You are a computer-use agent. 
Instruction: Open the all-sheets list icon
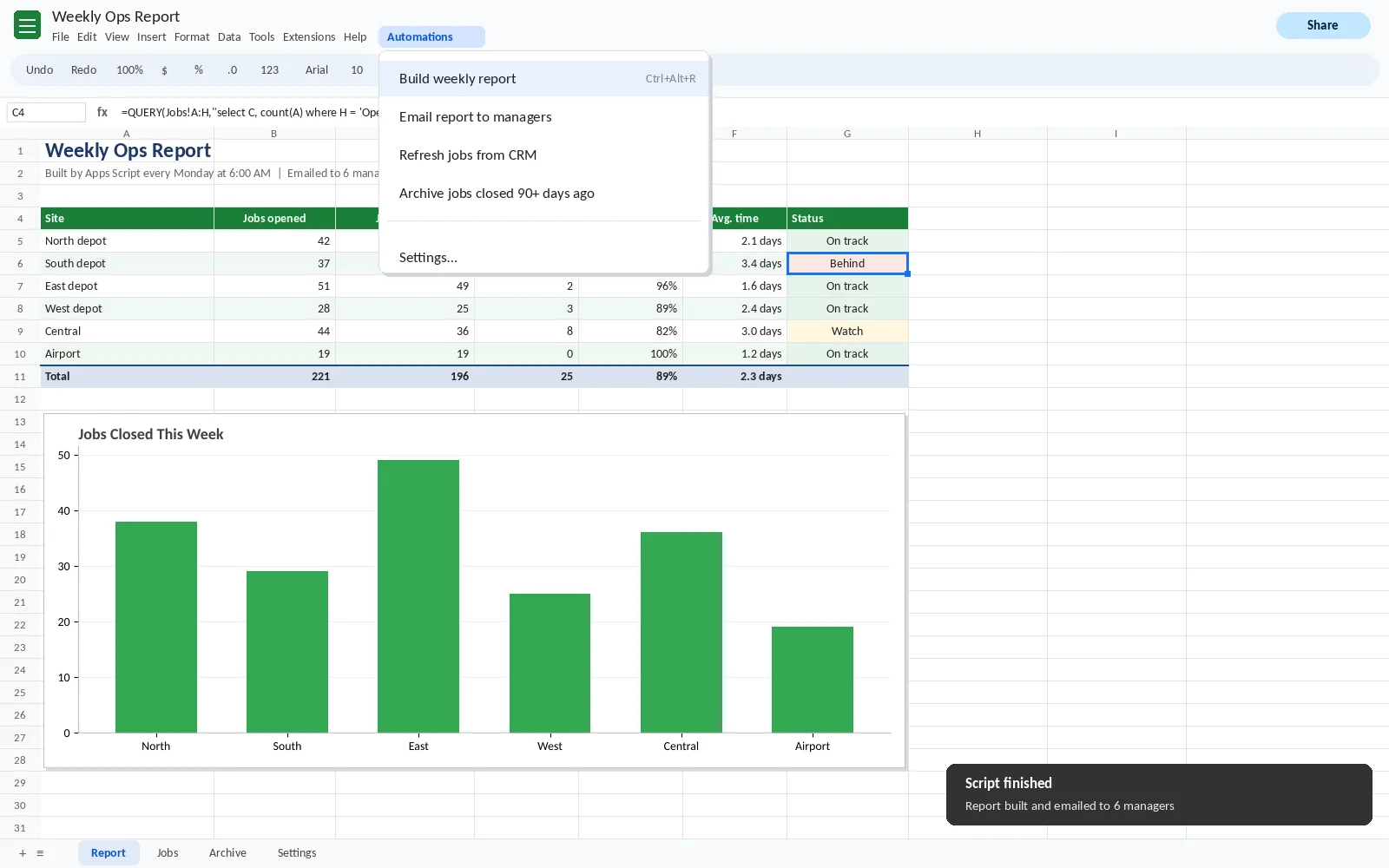(x=40, y=853)
